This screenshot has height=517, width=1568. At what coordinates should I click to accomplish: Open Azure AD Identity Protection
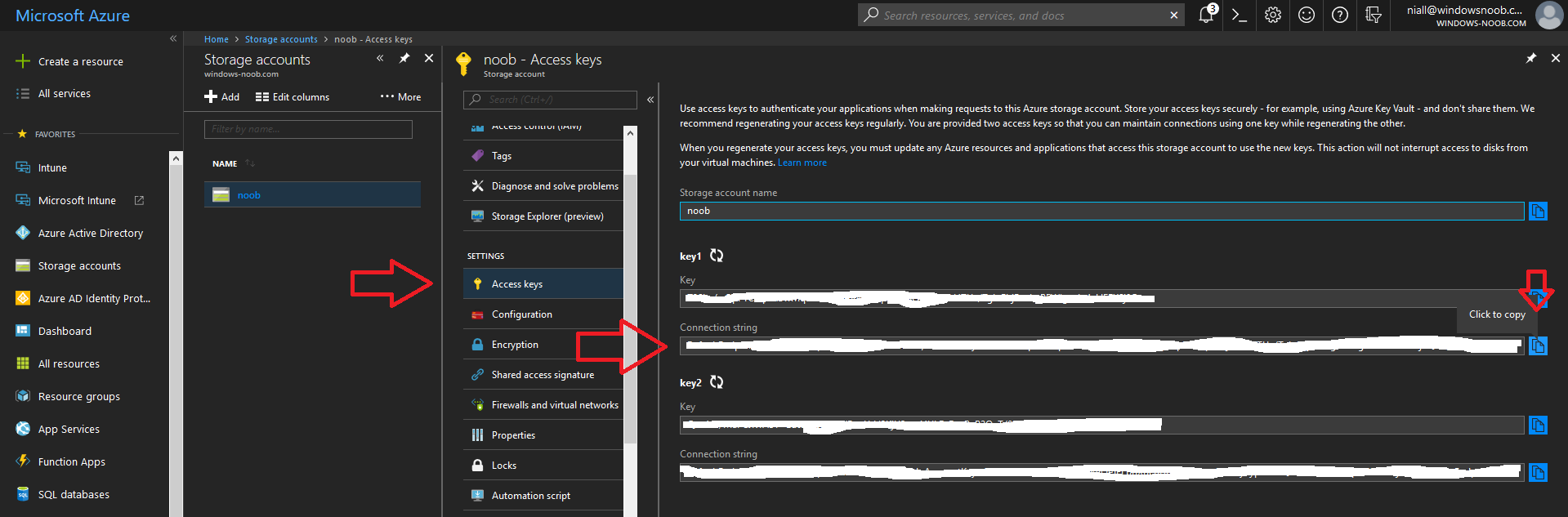(94, 298)
